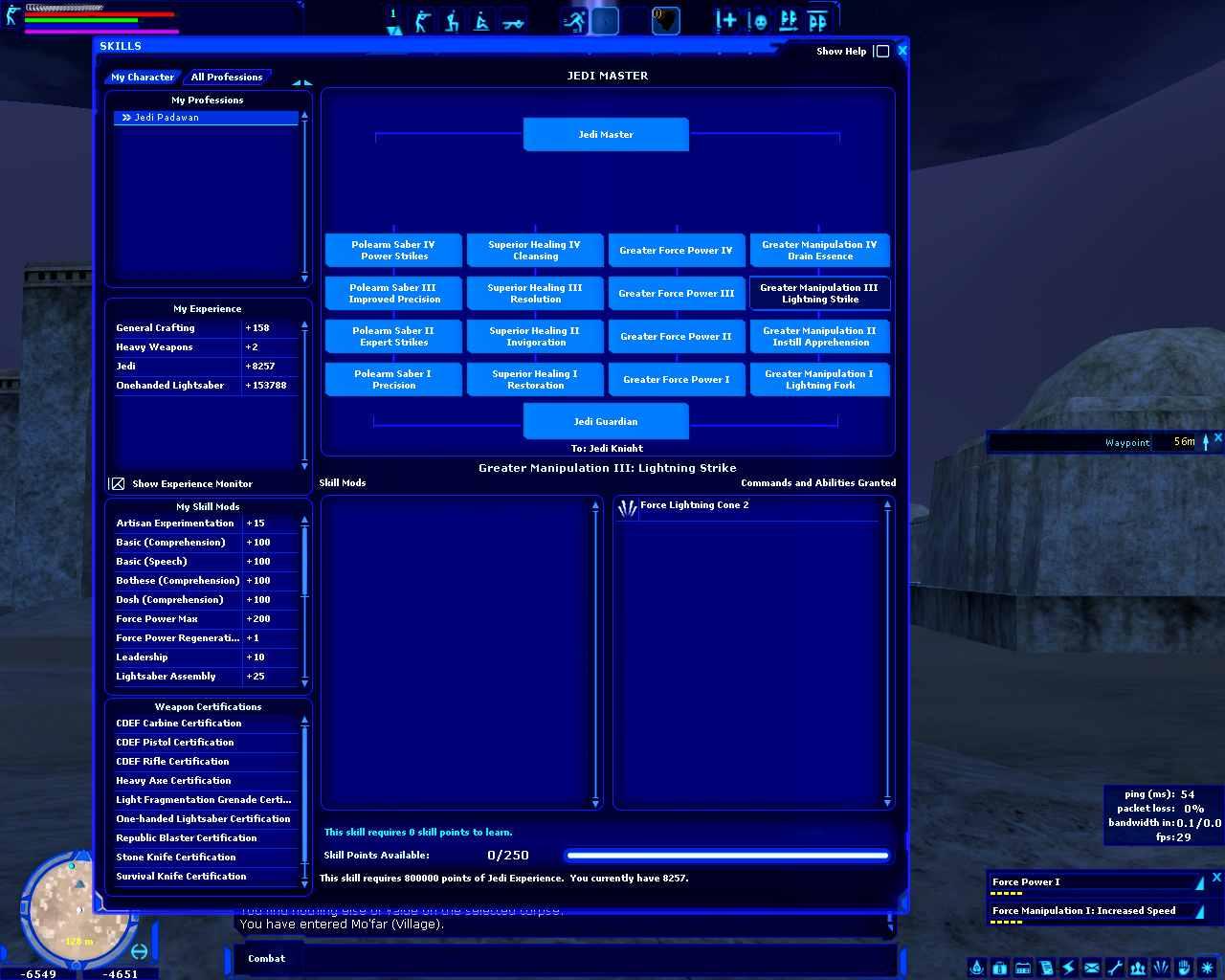The width and height of the screenshot is (1225, 980).
Task: Open the starburst icon in bottom bar
Action: click(1207, 968)
